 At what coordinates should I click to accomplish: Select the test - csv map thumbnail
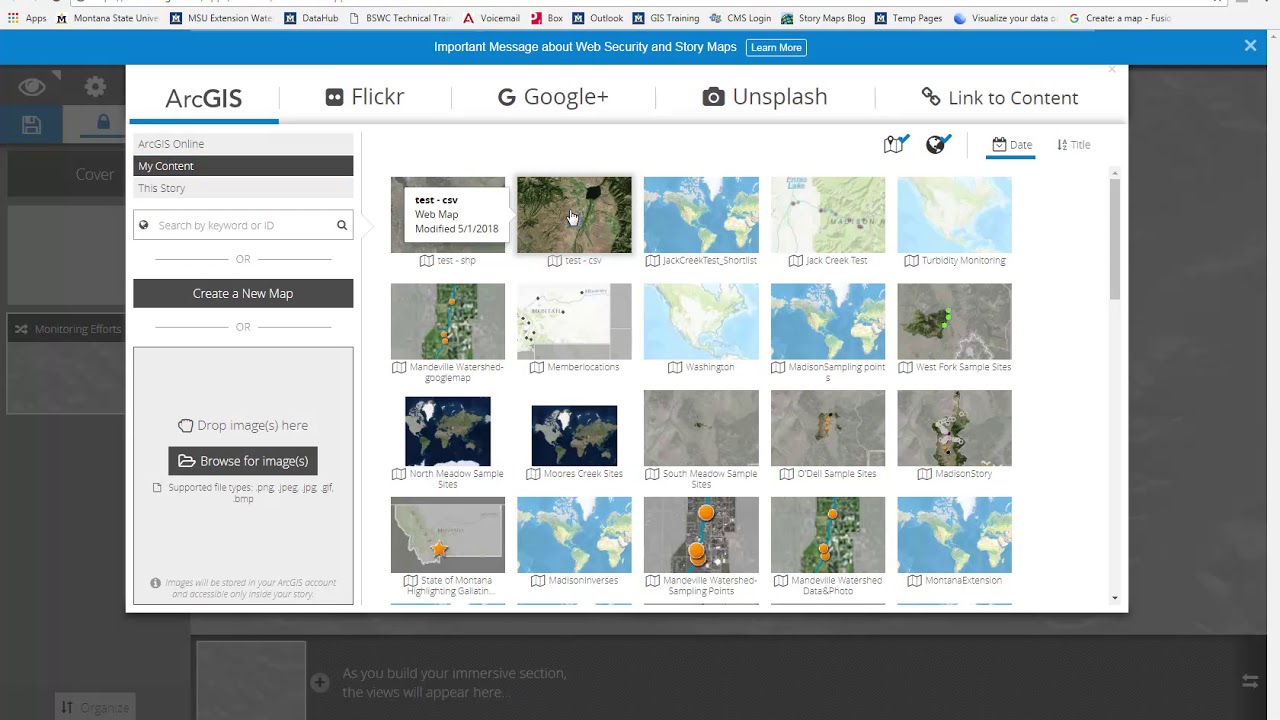click(574, 215)
